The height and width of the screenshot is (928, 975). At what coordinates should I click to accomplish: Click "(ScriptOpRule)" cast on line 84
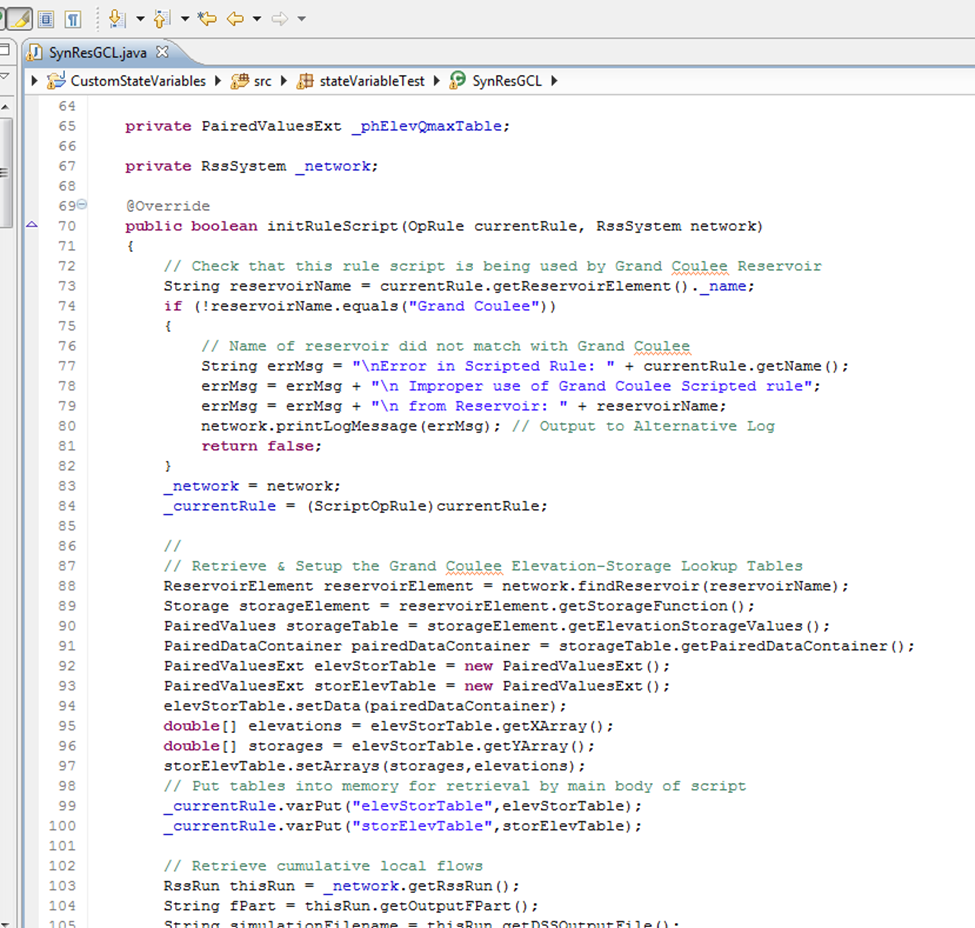371,506
